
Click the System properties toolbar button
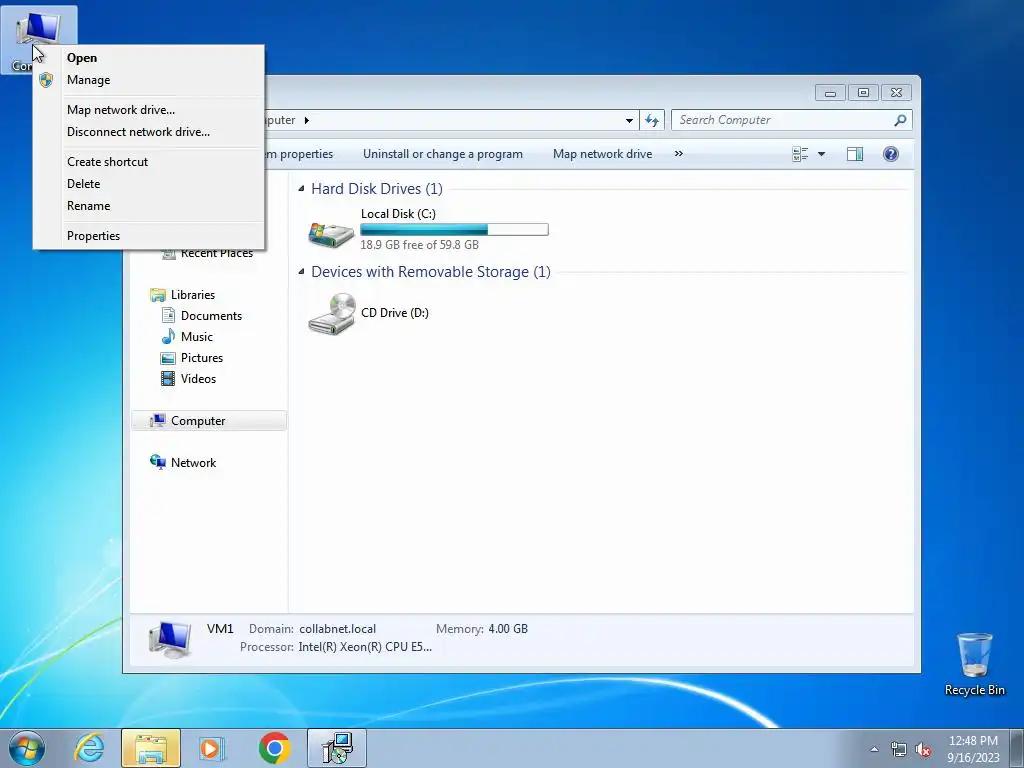click(x=301, y=154)
